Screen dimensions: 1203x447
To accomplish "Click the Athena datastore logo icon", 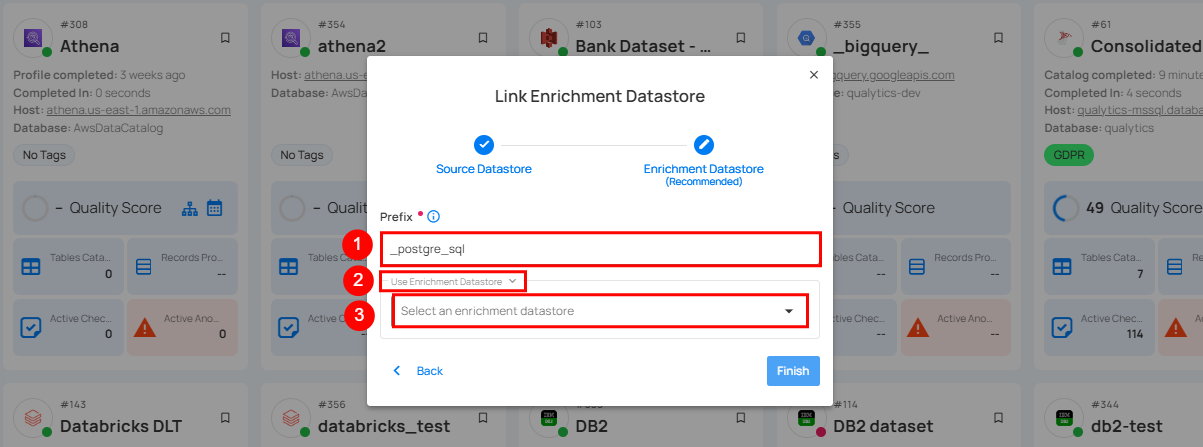I will click(32, 39).
